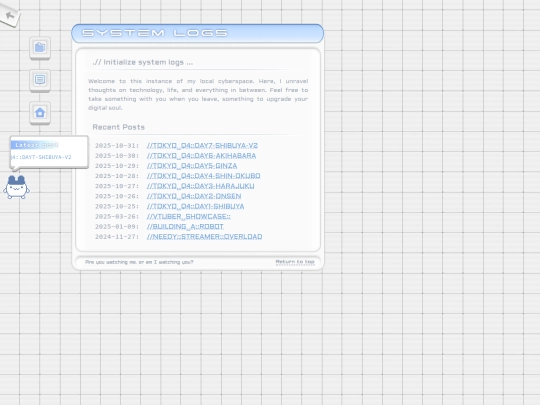This screenshot has height=405, width=540.
Task: Open the post //TOKYO_04::DAY2-ONSEN
Action: (194, 196)
